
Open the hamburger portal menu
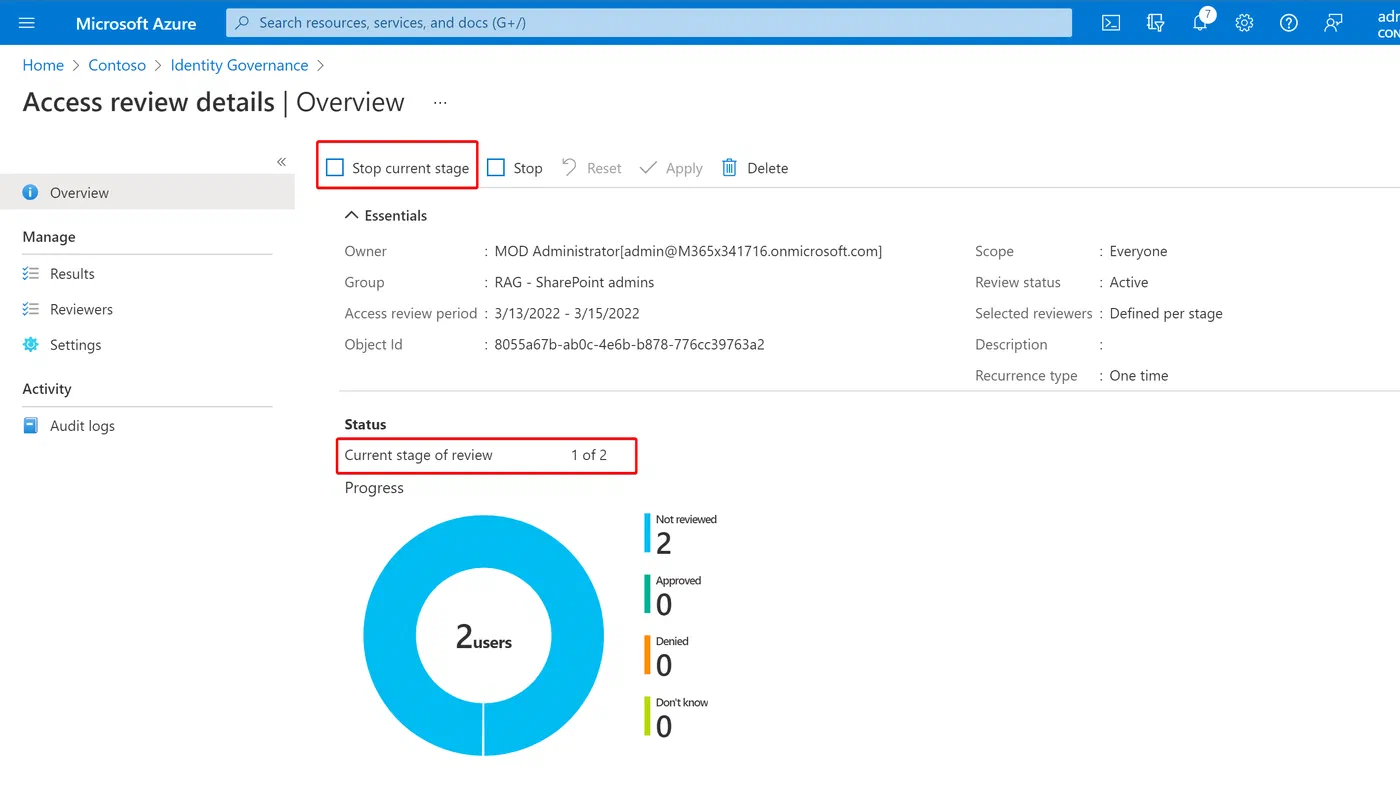pyautogui.click(x=27, y=23)
